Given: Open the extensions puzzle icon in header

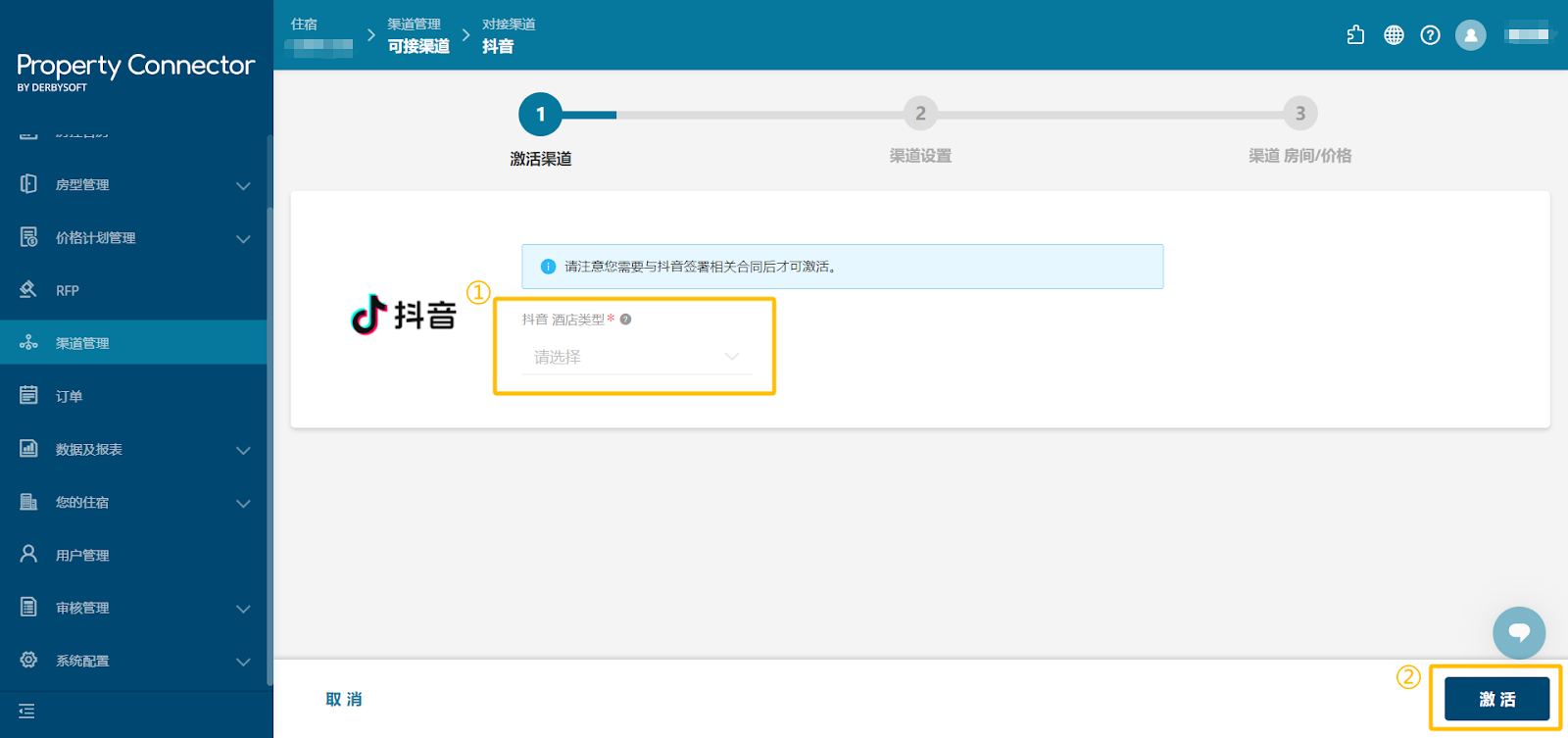Looking at the screenshot, I should [1355, 35].
